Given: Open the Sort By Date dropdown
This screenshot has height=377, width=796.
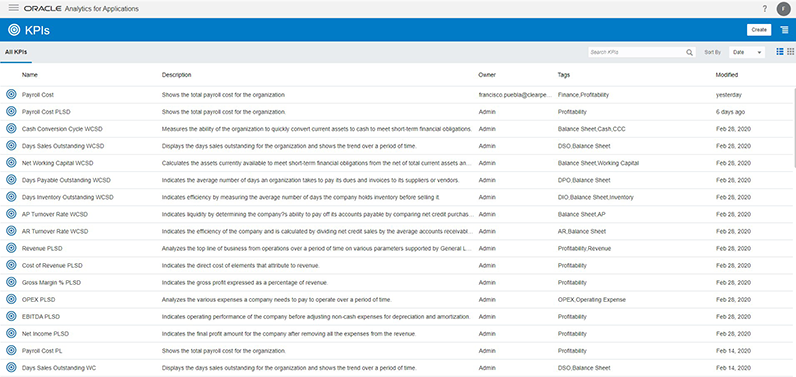Looking at the screenshot, I should pos(747,52).
